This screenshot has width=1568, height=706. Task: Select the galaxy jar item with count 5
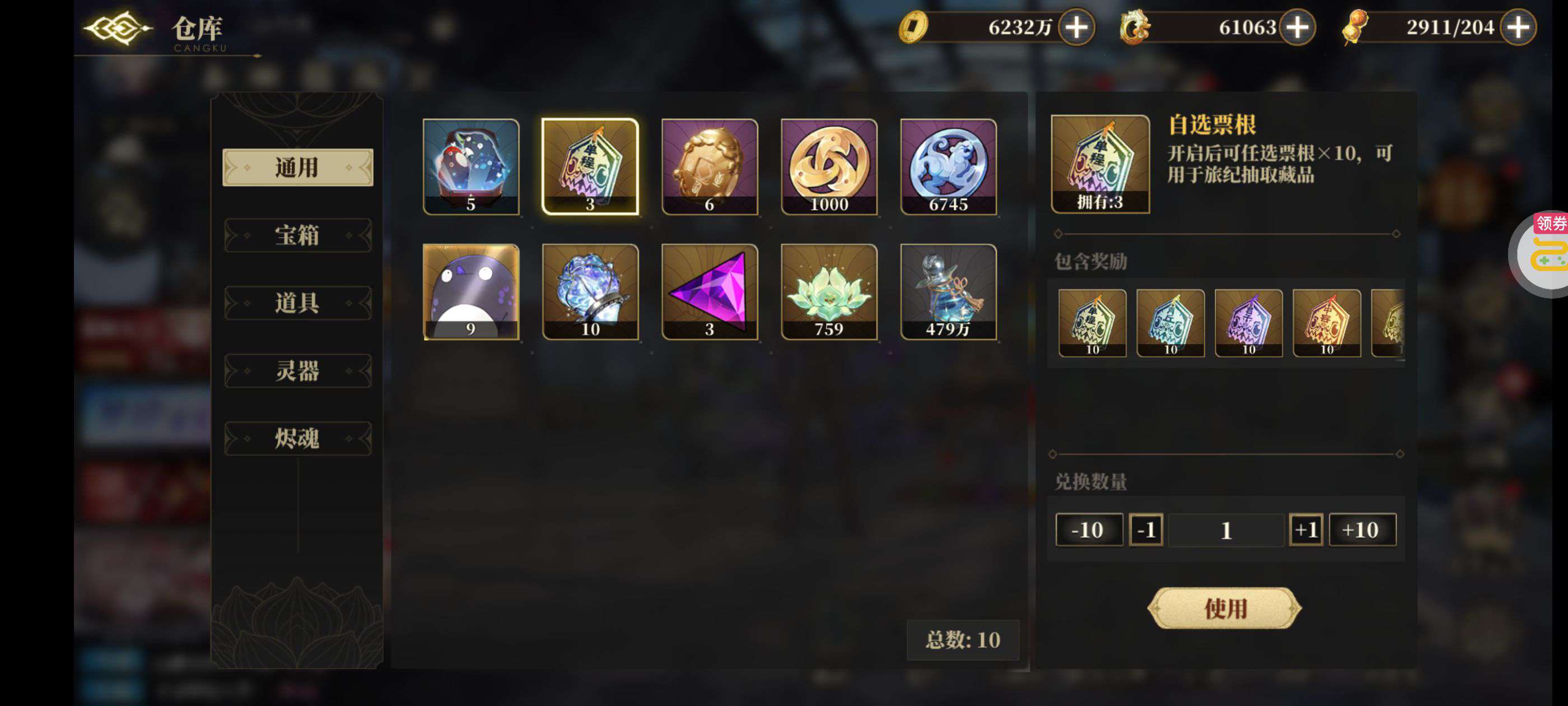coord(470,166)
